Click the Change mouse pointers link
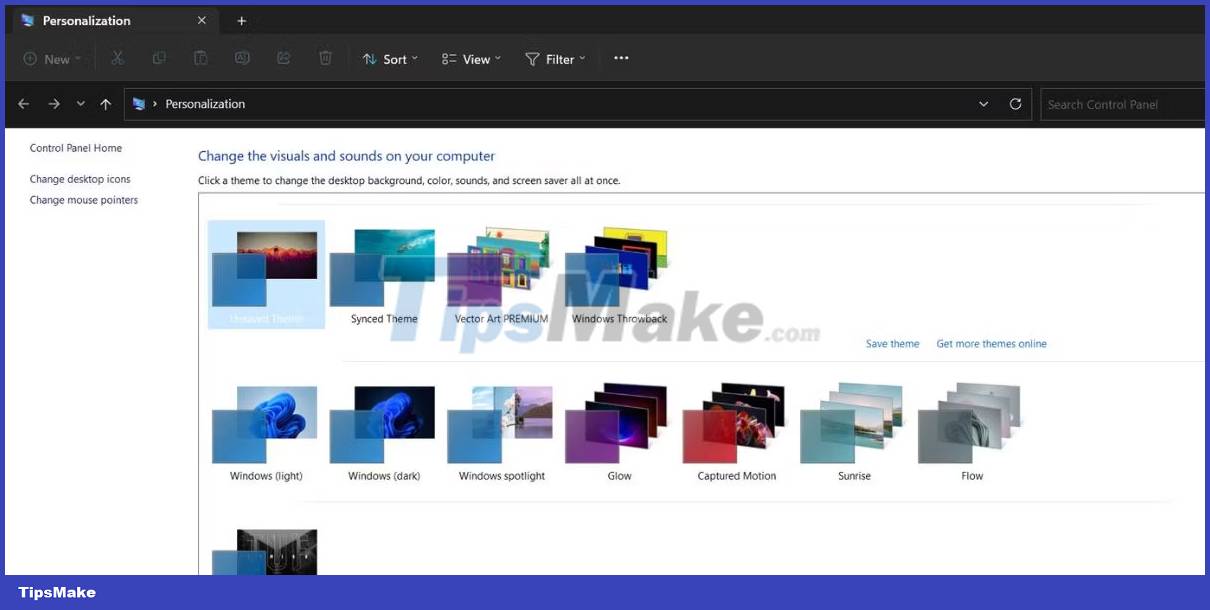Viewport: 1210px width, 610px height. (x=84, y=199)
